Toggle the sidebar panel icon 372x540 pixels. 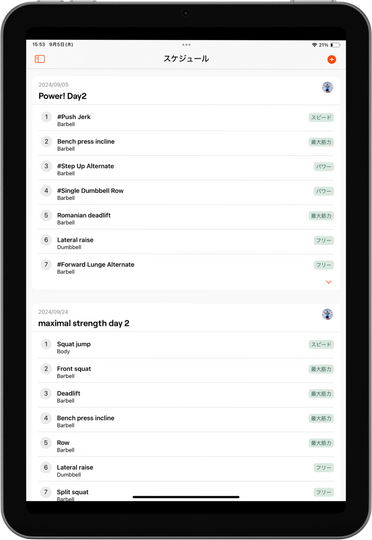tap(40, 59)
